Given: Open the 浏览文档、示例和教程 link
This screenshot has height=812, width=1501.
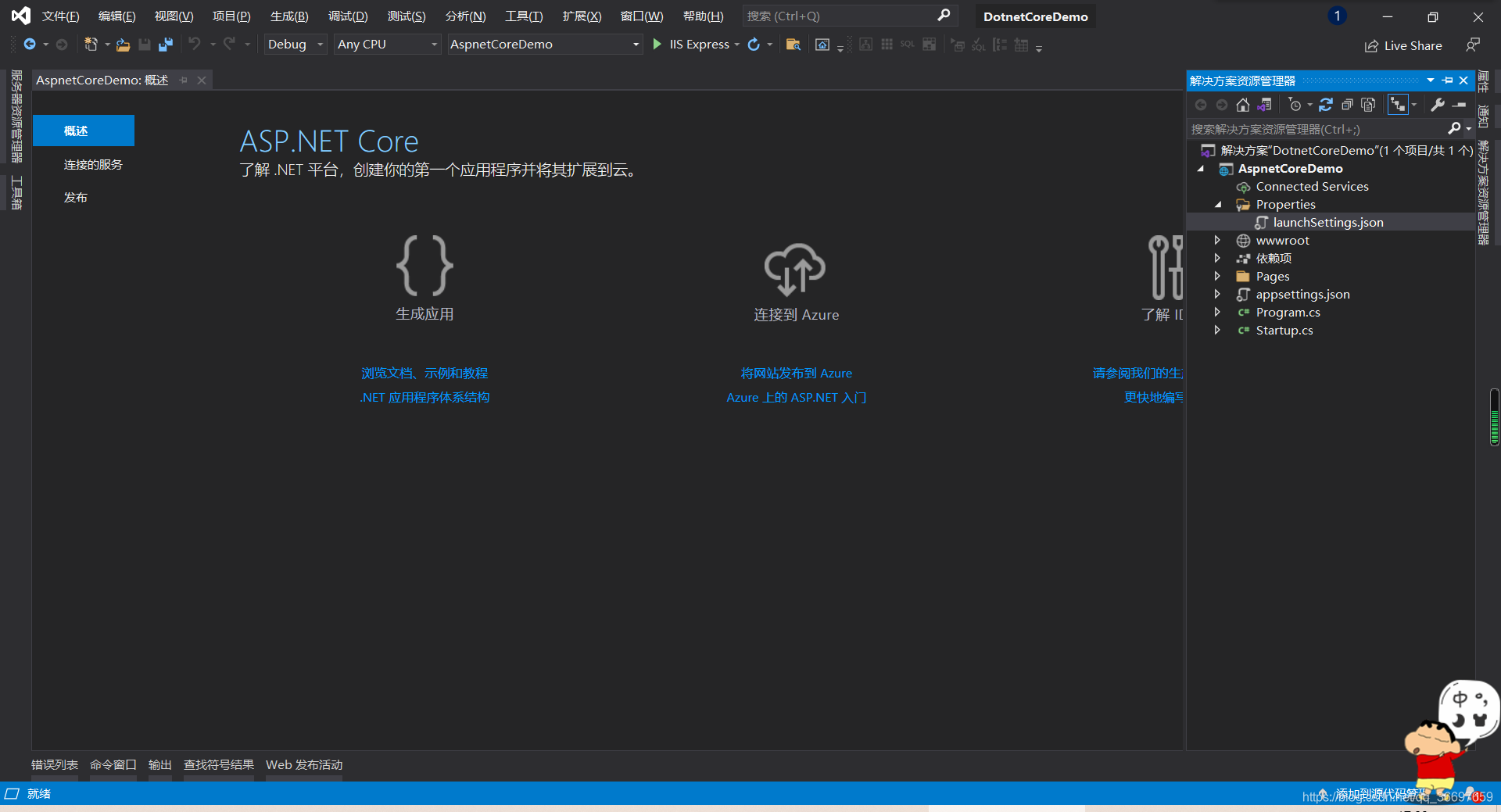Looking at the screenshot, I should pos(425,374).
